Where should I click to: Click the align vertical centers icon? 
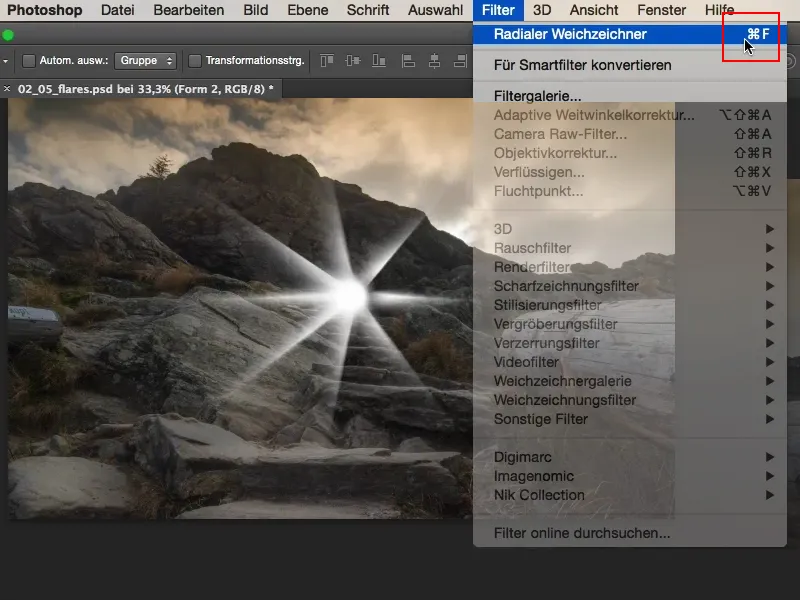click(353, 61)
